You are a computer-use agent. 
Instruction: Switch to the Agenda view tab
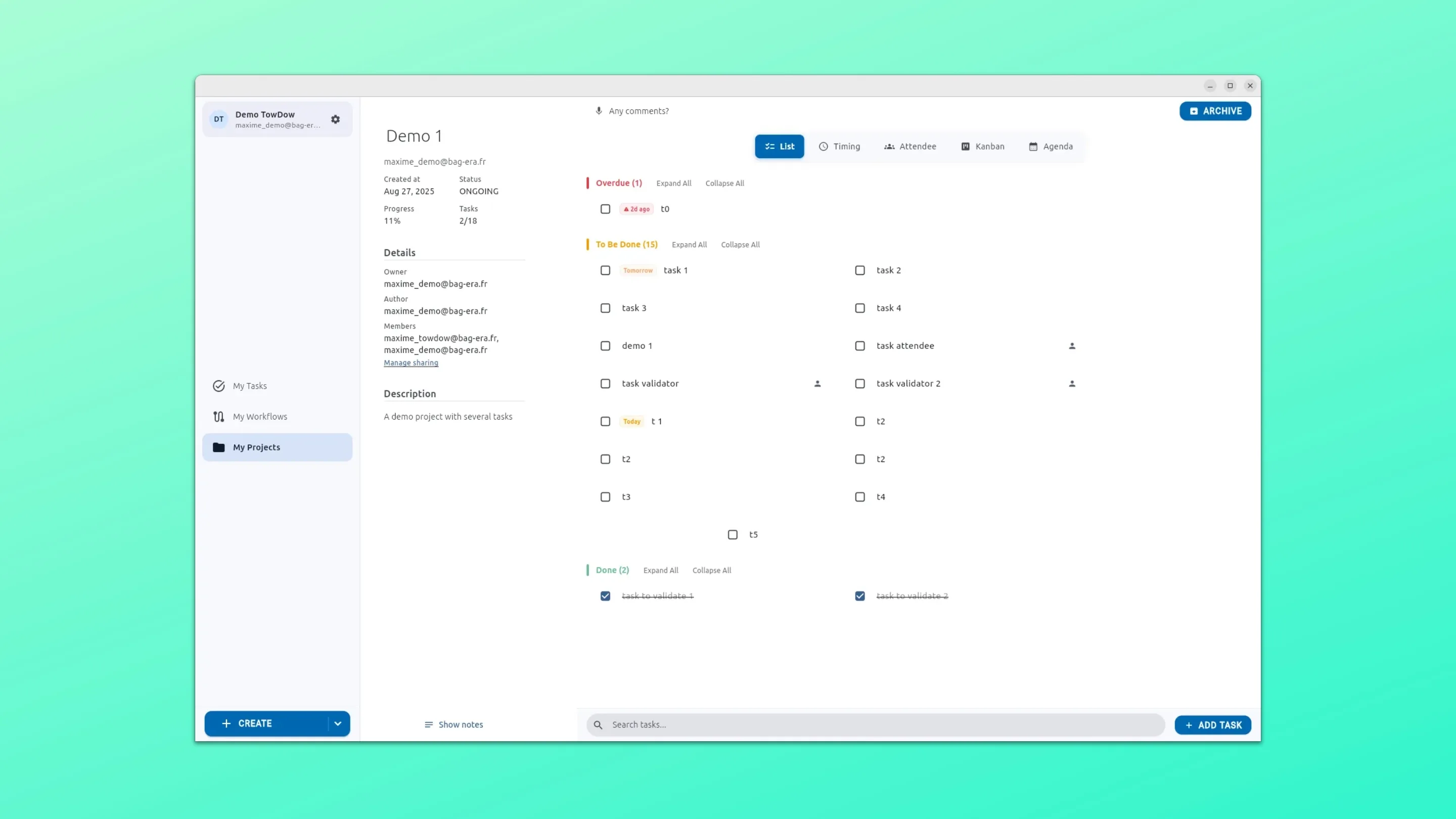point(1050,147)
